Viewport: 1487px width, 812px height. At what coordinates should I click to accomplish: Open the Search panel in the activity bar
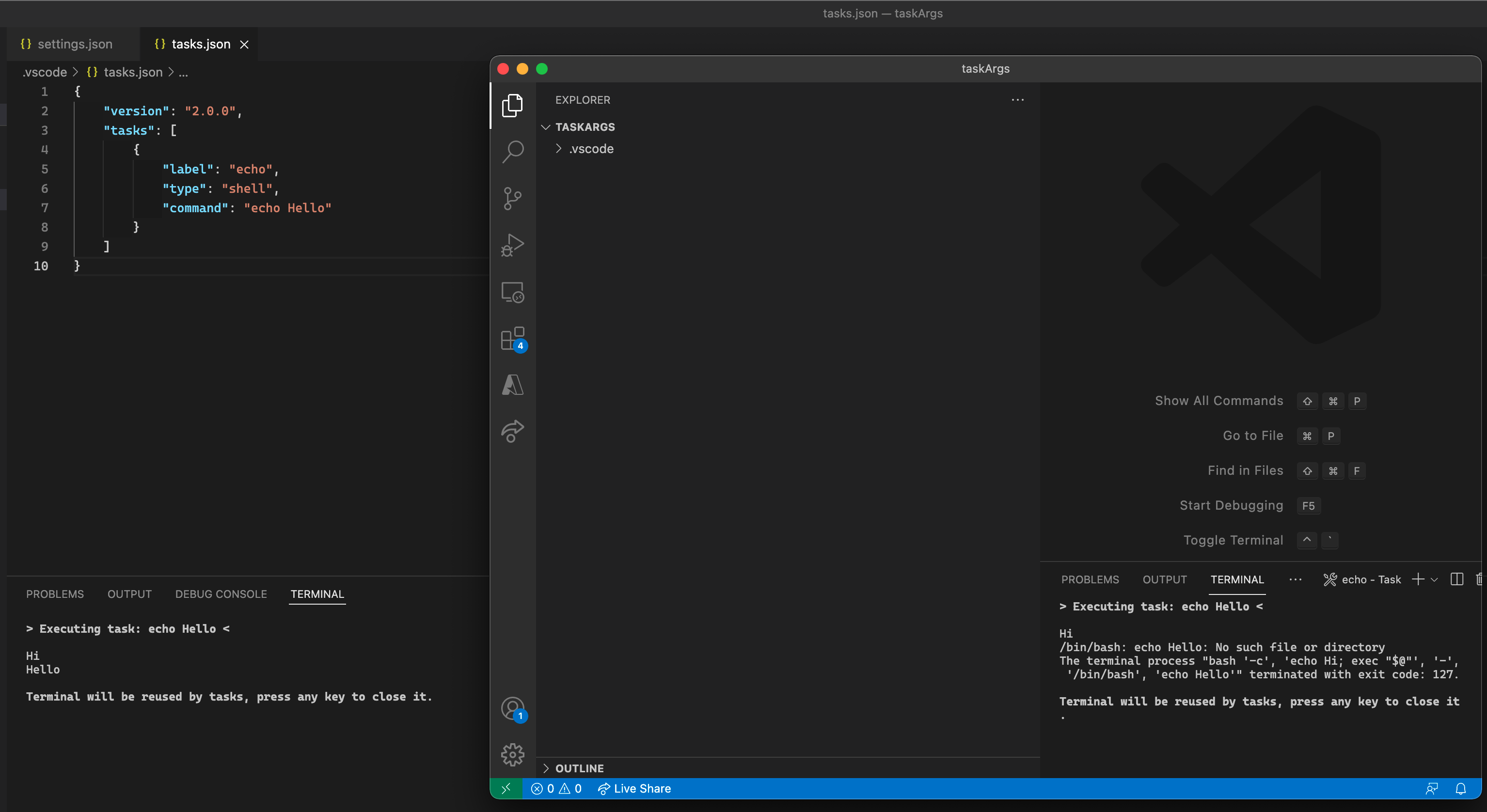click(513, 151)
